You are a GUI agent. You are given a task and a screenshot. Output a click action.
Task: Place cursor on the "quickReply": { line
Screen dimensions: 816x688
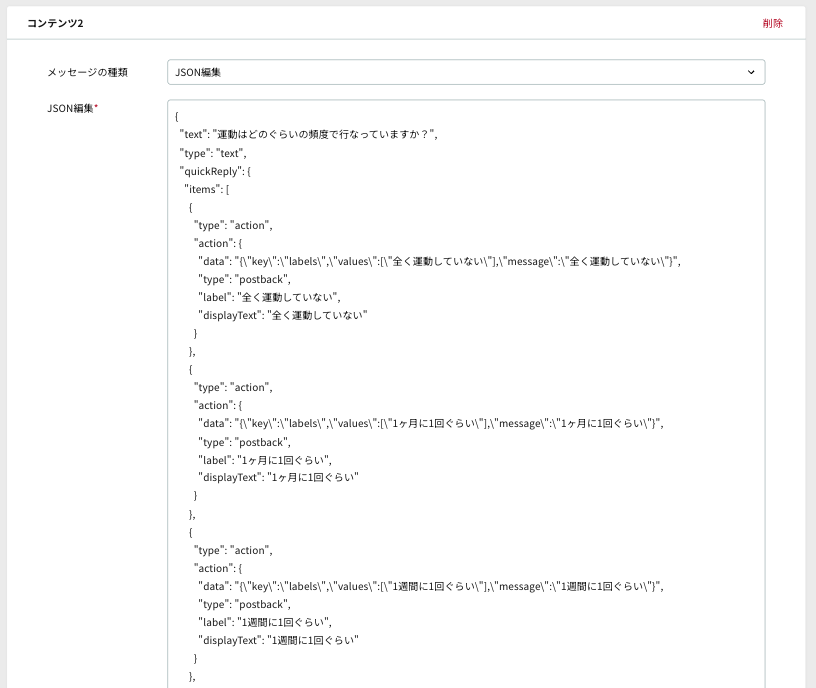click(x=215, y=171)
